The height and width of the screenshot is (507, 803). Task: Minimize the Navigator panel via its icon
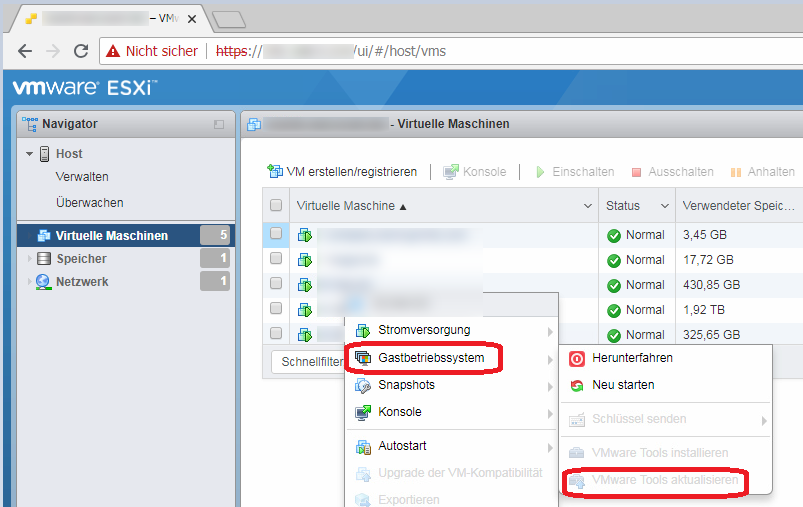pyautogui.click(x=219, y=125)
